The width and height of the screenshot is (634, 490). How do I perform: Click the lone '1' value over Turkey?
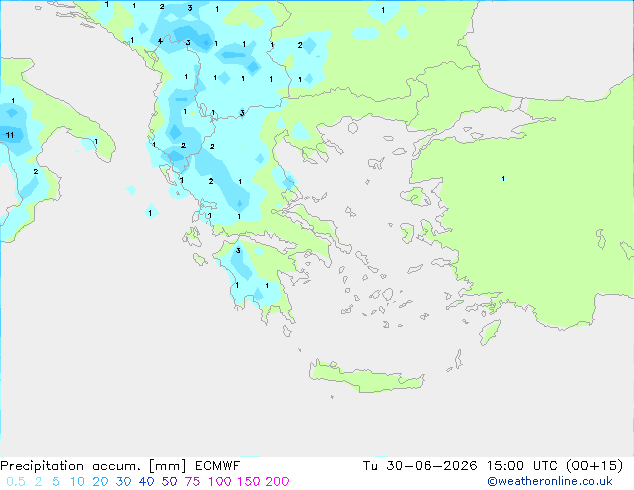coord(503,178)
